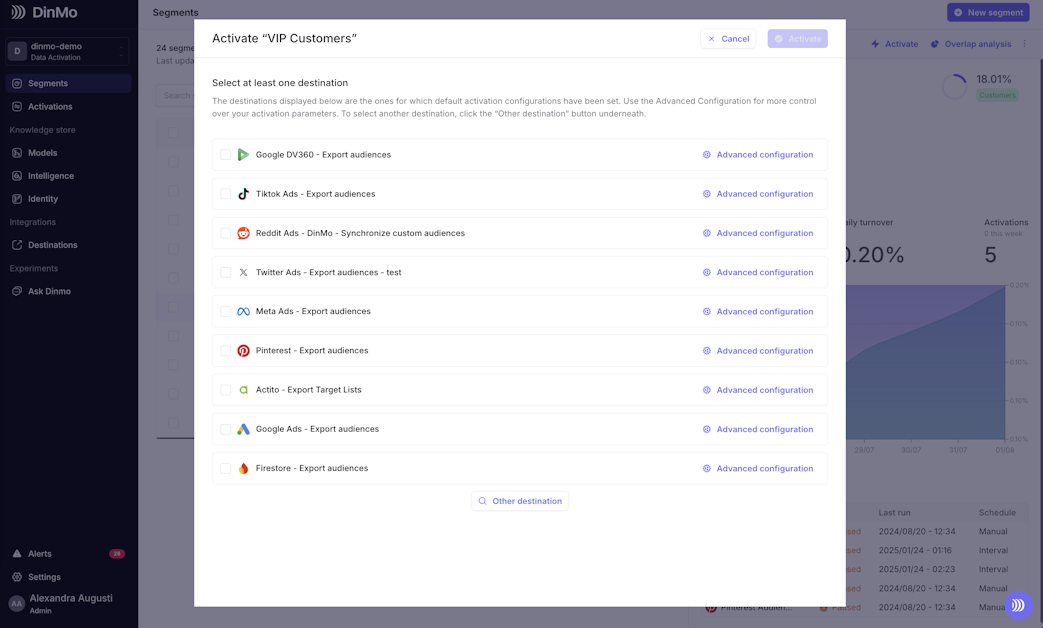The width and height of the screenshot is (1043, 628).
Task: Click the gear icon in Pinterest row
Action: 707,351
